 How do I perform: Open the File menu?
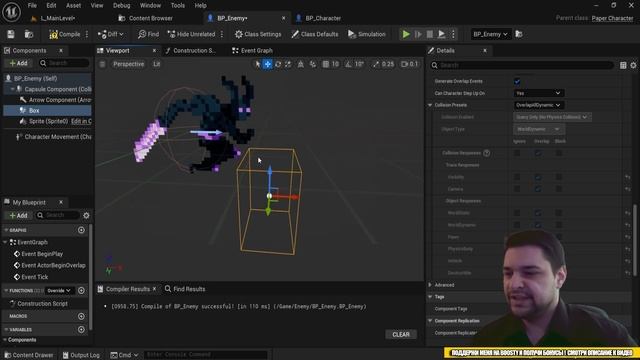click(x=32, y=5)
